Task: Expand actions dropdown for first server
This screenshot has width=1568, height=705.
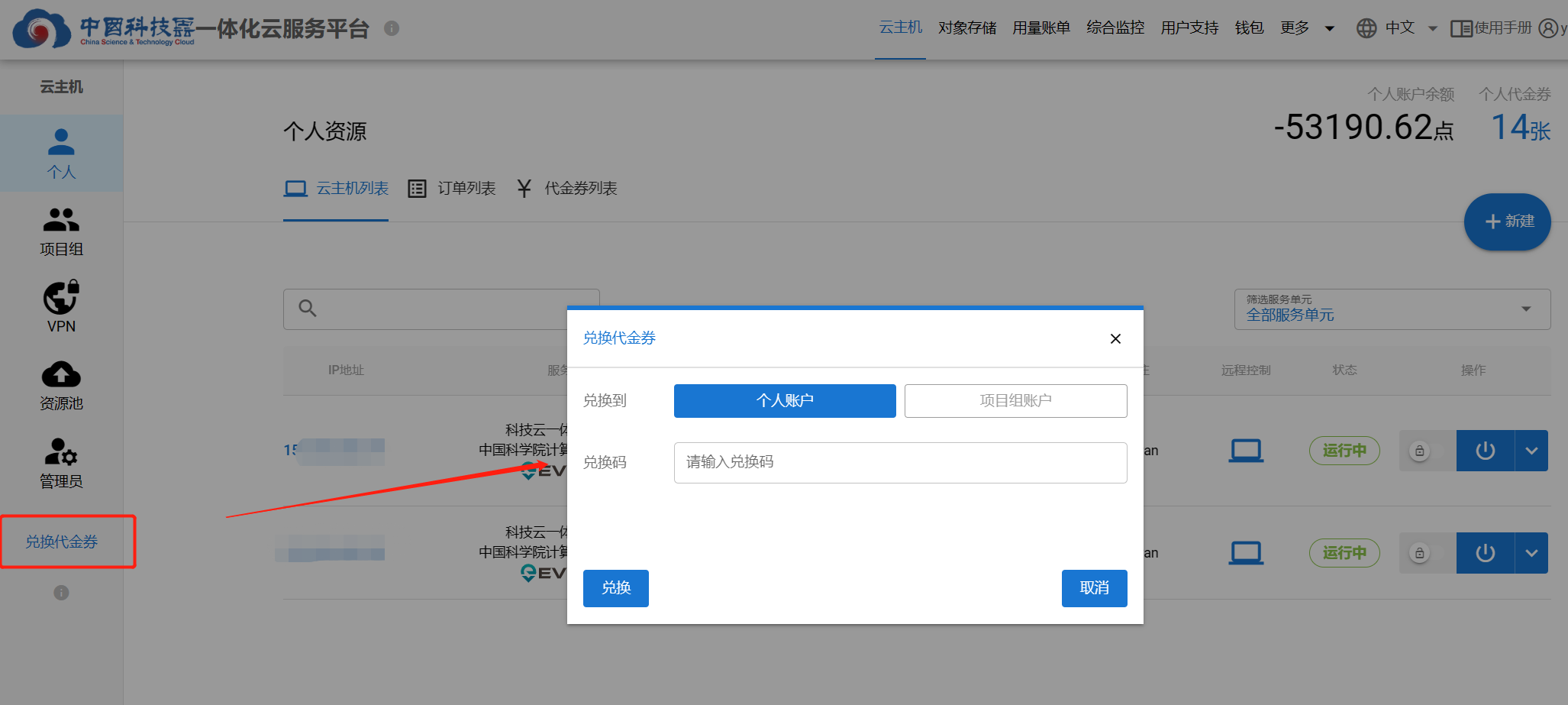Action: tap(1531, 451)
